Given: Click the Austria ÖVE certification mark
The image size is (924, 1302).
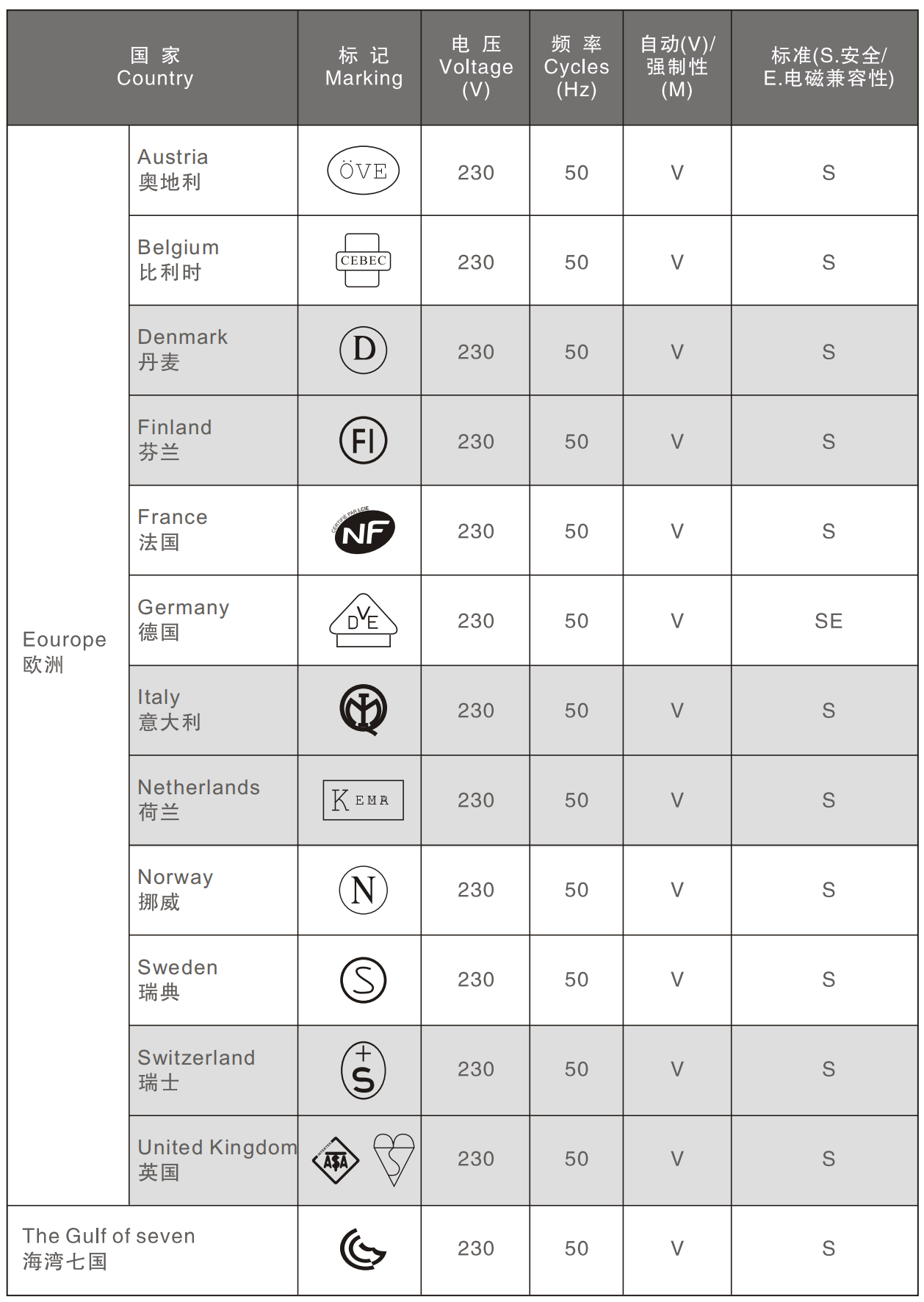Looking at the screenshot, I should click(x=363, y=170).
